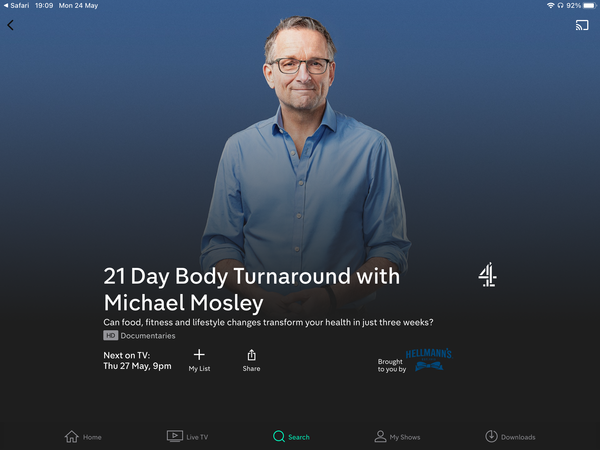Tap the Search magnifier icon

(x=279, y=436)
